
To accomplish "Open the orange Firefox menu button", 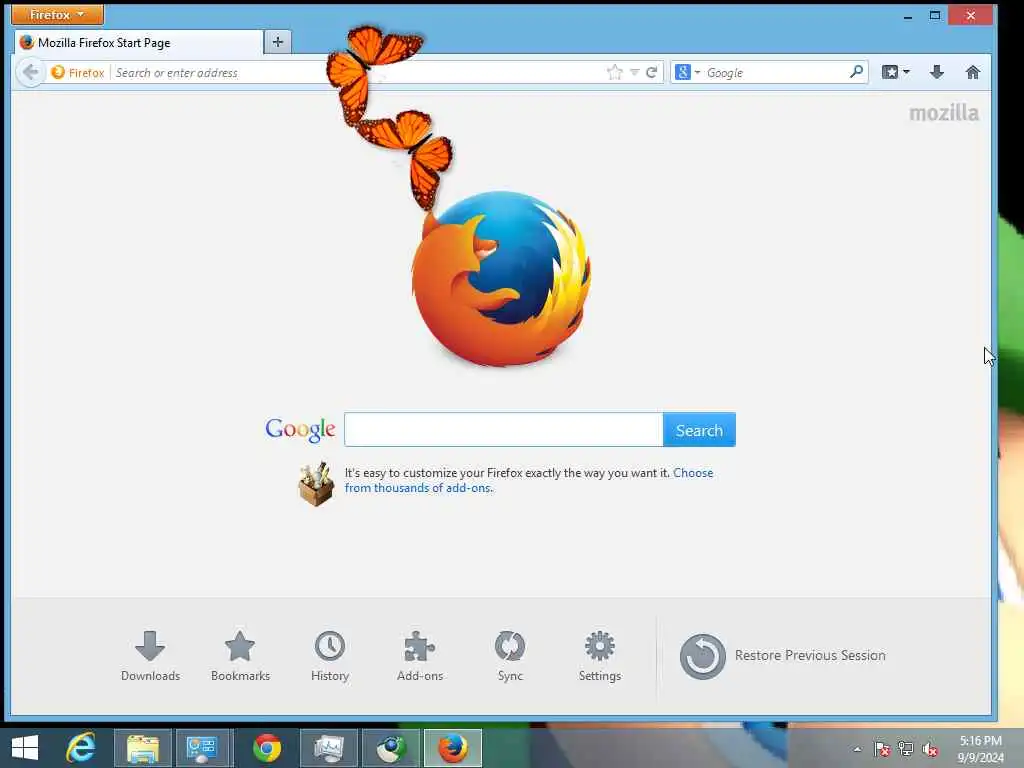I will coord(57,14).
